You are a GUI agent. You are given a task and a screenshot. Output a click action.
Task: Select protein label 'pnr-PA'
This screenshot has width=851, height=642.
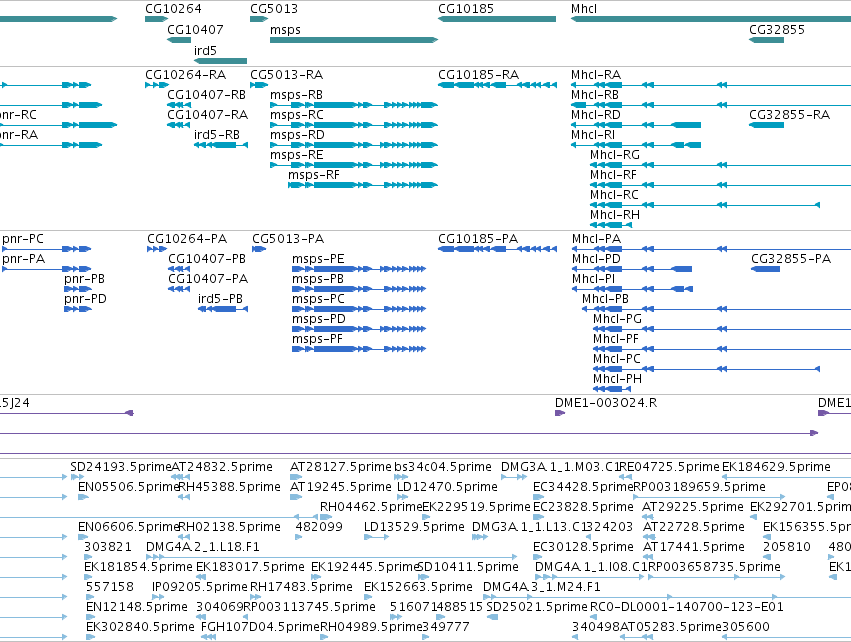[24, 259]
